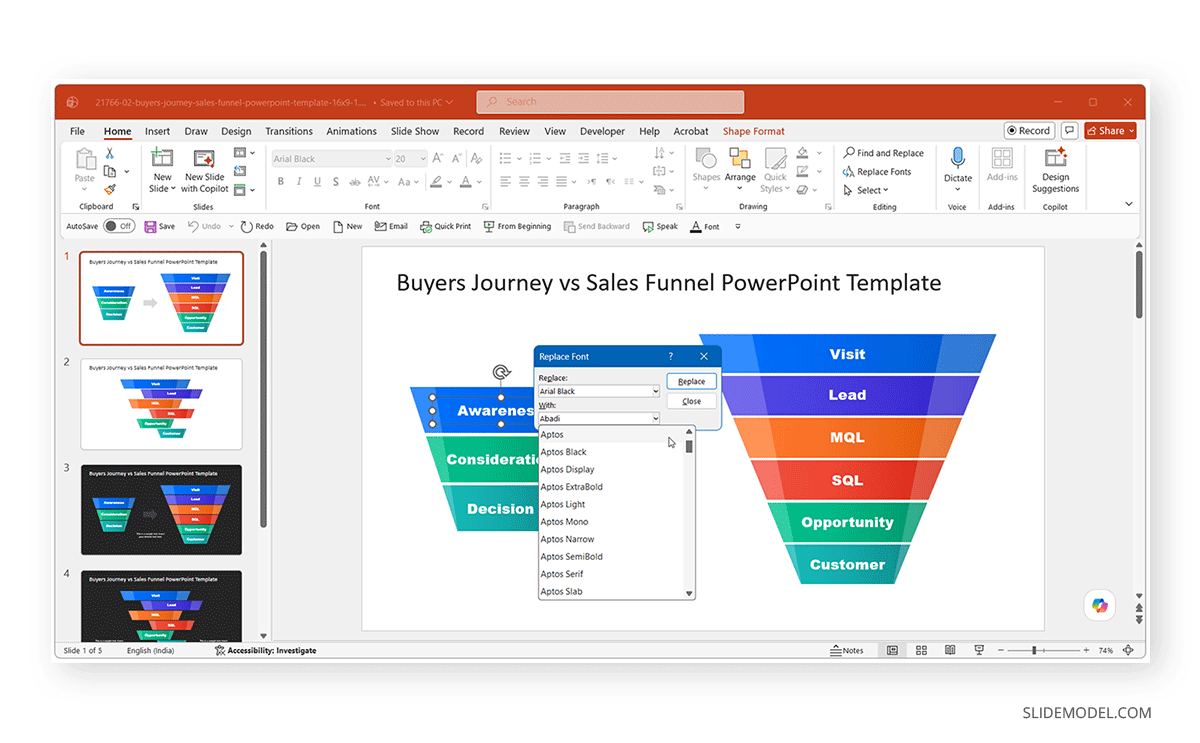1200x743 pixels.
Task: Toggle Center text alignment
Action: click(x=524, y=182)
